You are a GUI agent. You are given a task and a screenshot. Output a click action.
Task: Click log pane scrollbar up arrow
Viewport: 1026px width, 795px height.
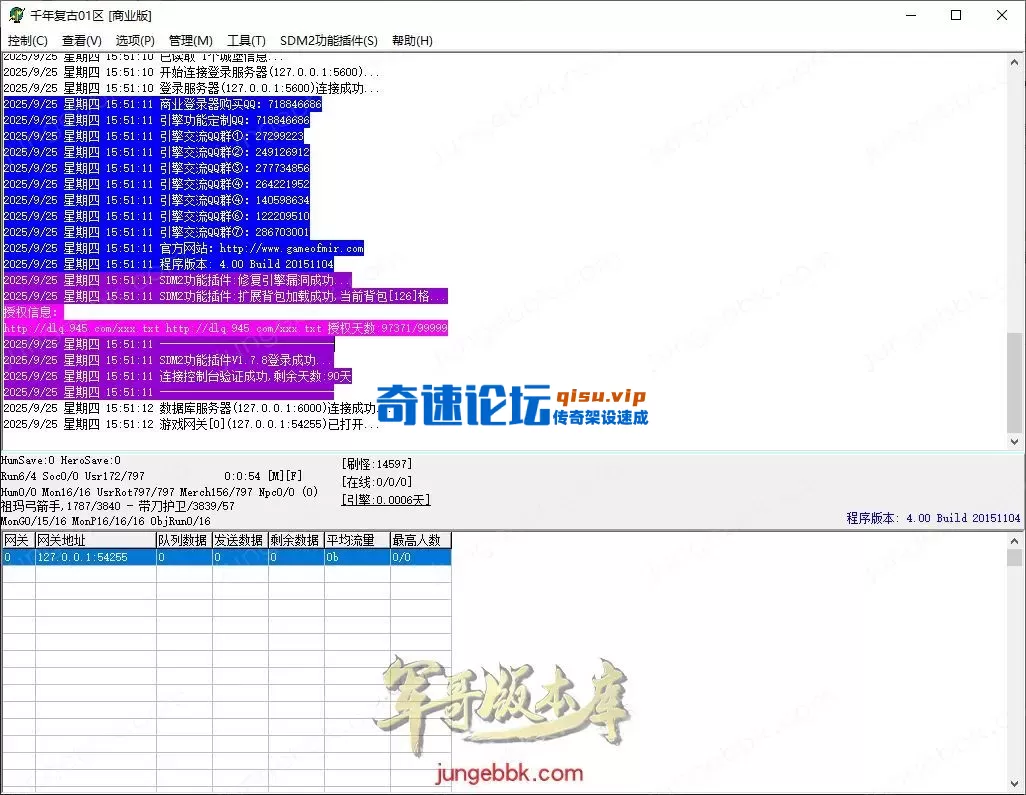(1014, 62)
